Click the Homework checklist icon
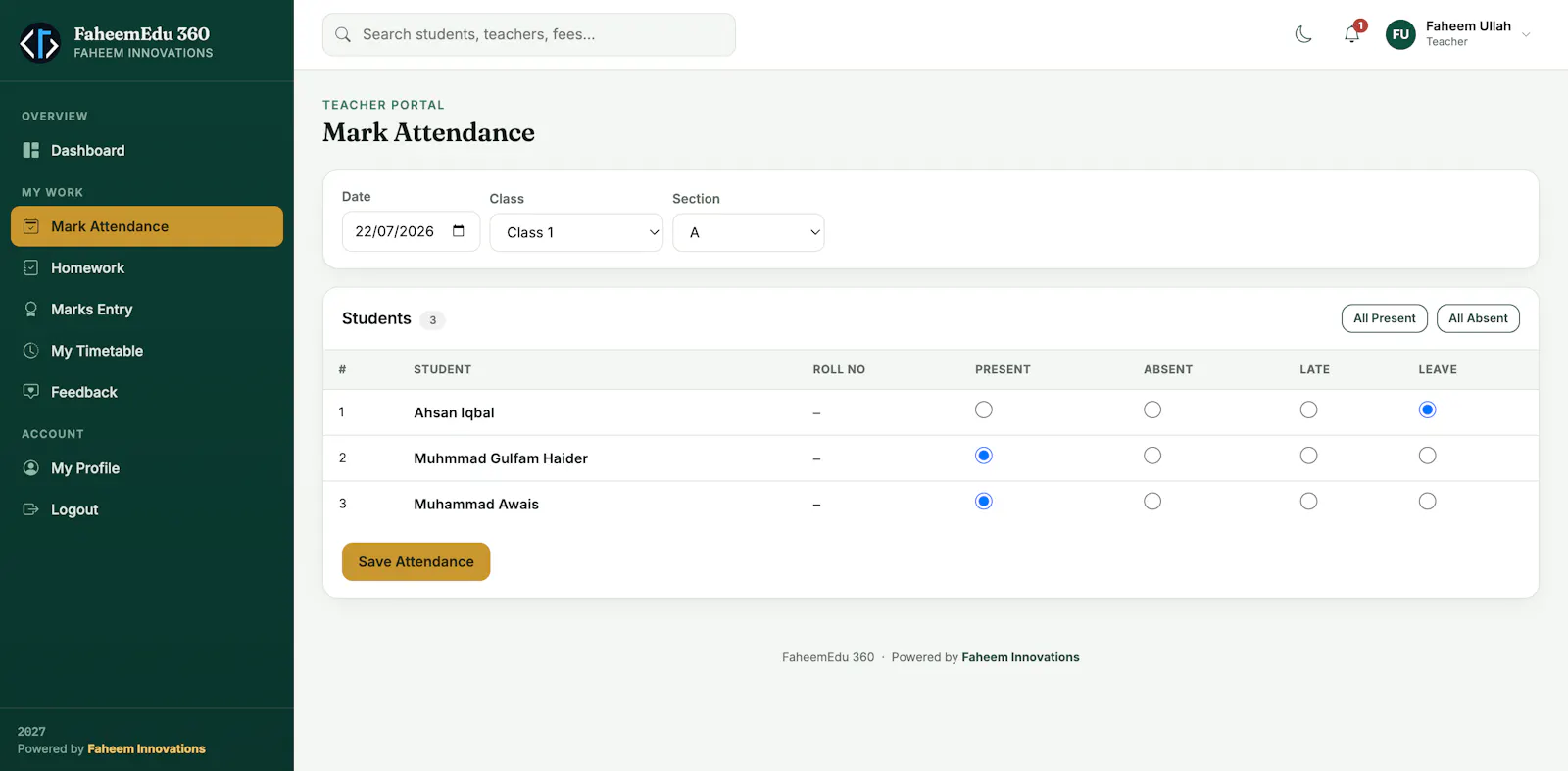Screen dimensions: 1568x771 click(x=31, y=267)
